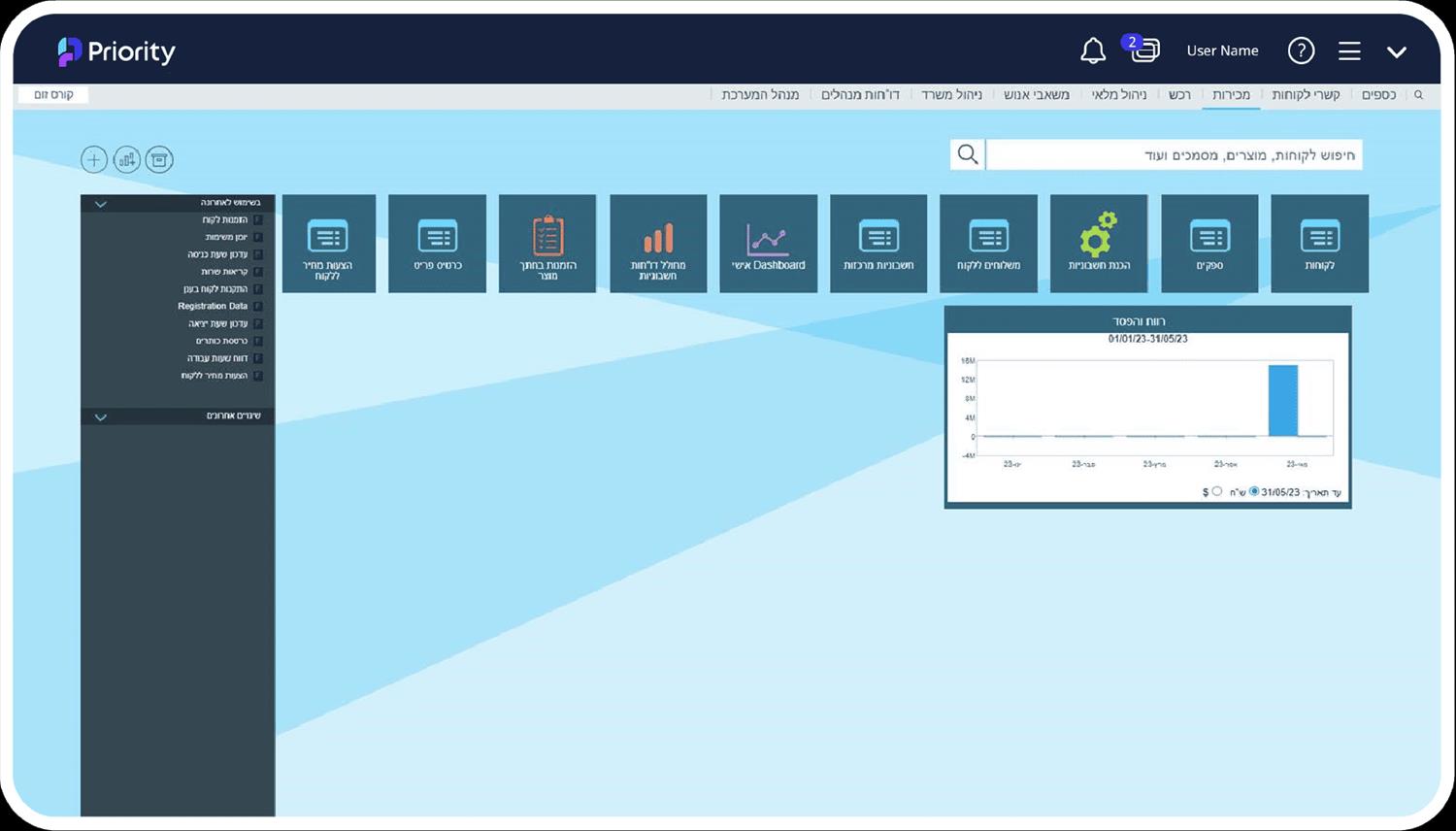Open קריאות שירות in recent list

click(224, 273)
